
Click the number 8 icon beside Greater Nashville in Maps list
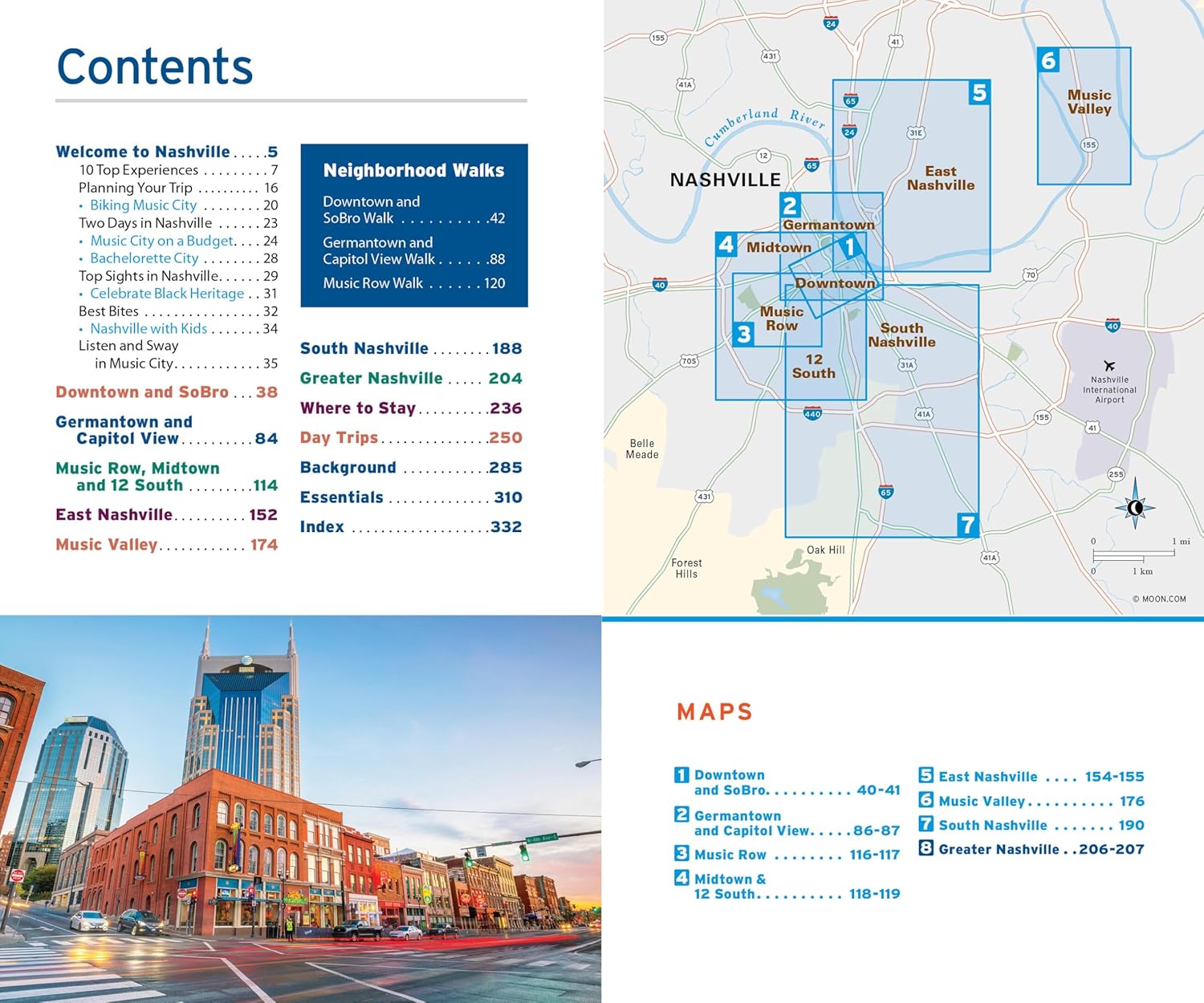(x=925, y=848)
